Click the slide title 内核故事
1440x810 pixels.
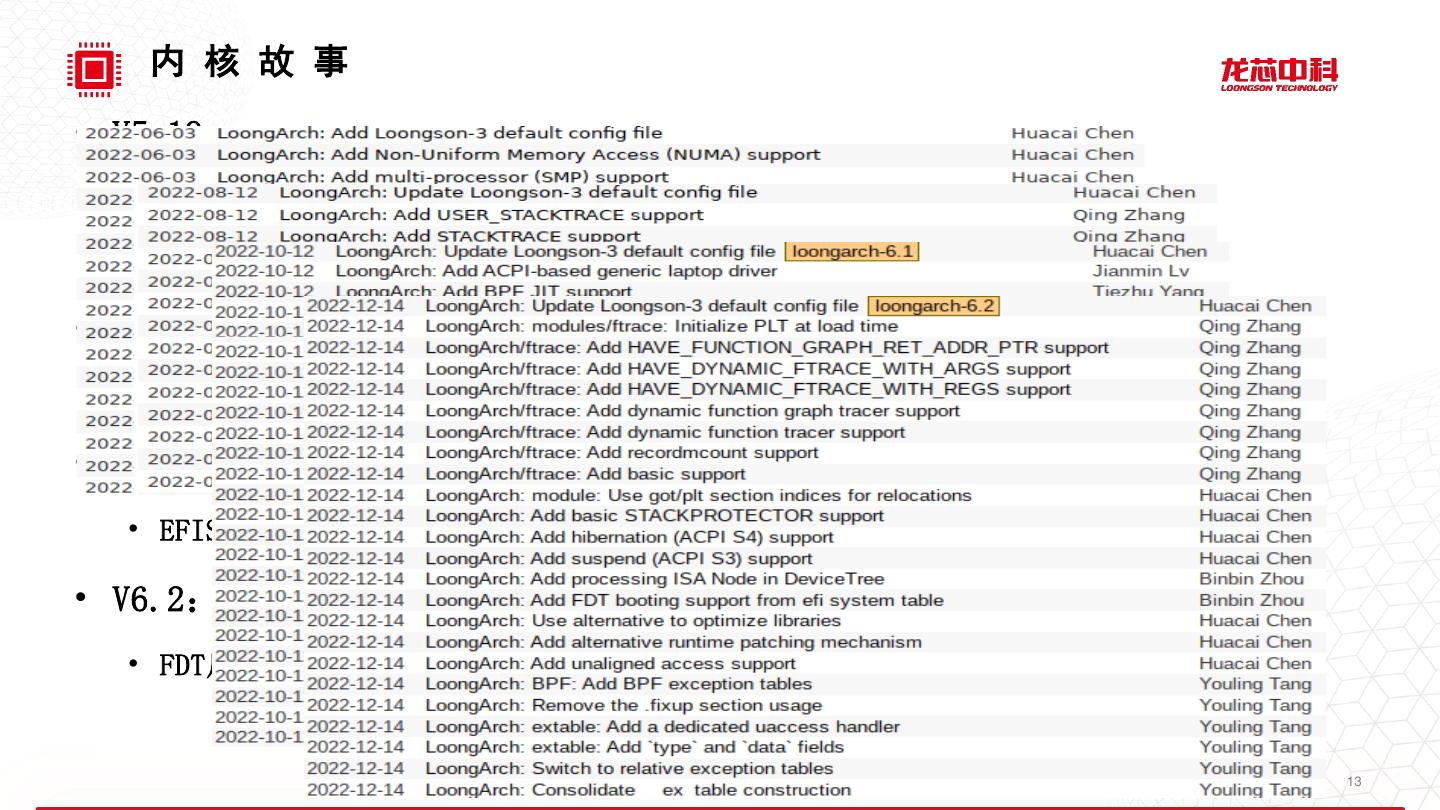pos(250,63)
